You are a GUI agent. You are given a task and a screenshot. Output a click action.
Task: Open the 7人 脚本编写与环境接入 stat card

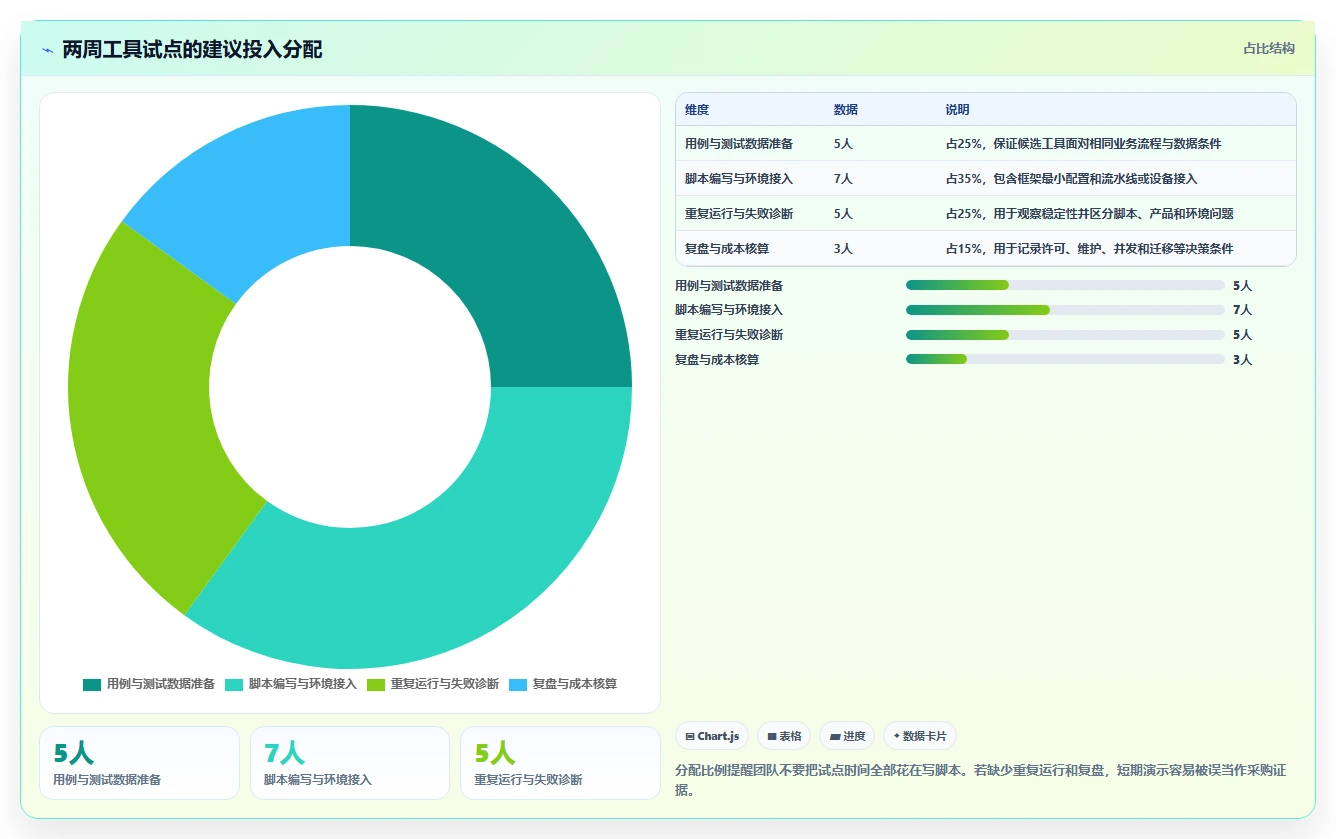(350, 763)
